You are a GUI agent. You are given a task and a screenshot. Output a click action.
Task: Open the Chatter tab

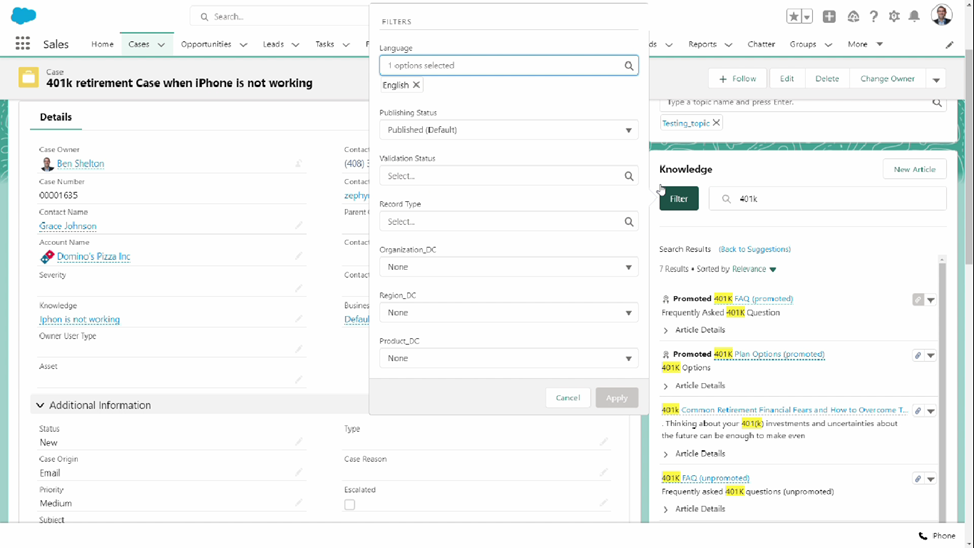pyautogui.click(x=761, y=44)
